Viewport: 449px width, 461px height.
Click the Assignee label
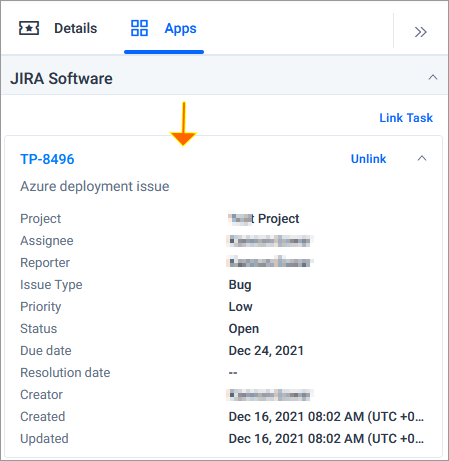[x=47, y=241]
